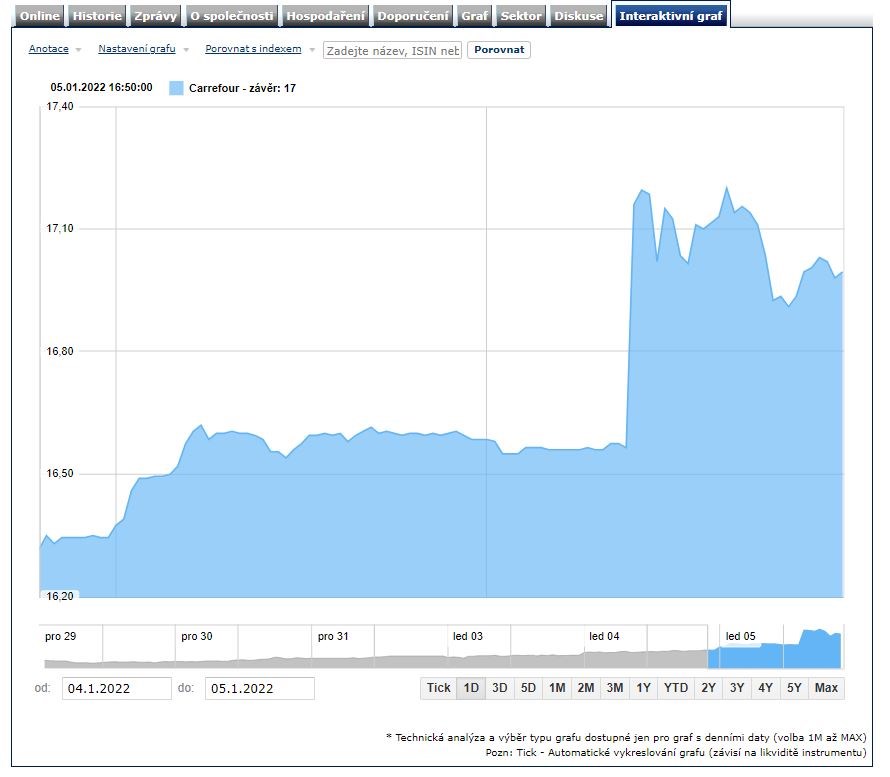Image resolution: width=890 pixels, height=777 pixels.
Task: Click the 'do' end date field
Action: [x=259, y=688]
